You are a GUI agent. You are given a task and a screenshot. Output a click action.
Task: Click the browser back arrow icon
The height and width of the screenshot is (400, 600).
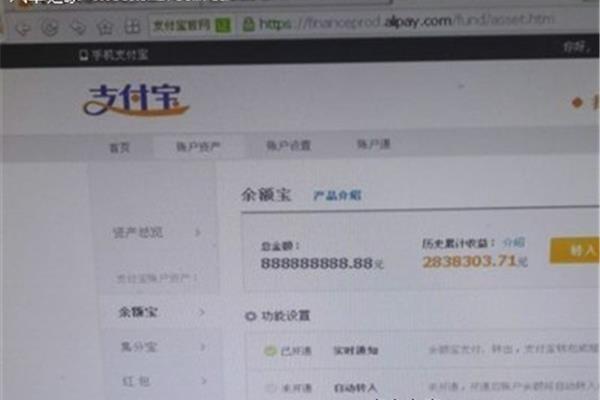22,28
